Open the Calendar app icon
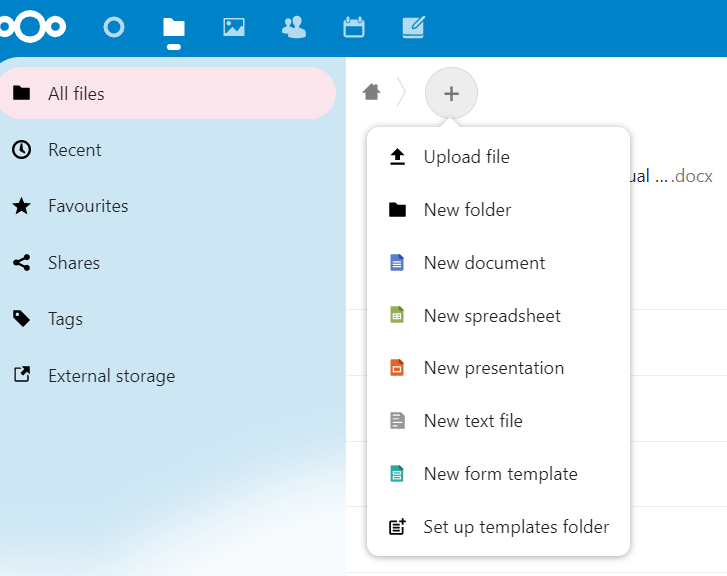 tap(354, 27)
